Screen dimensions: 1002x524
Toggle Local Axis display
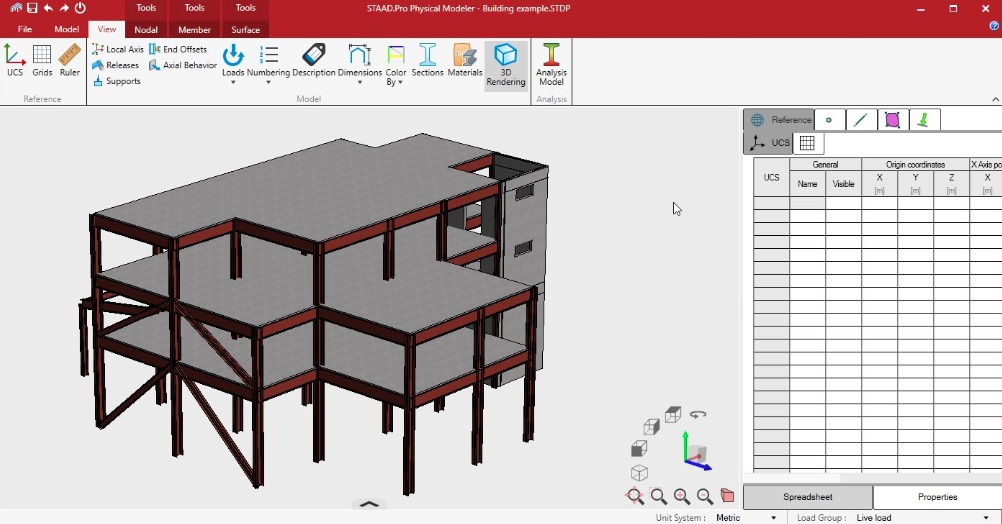118,49
